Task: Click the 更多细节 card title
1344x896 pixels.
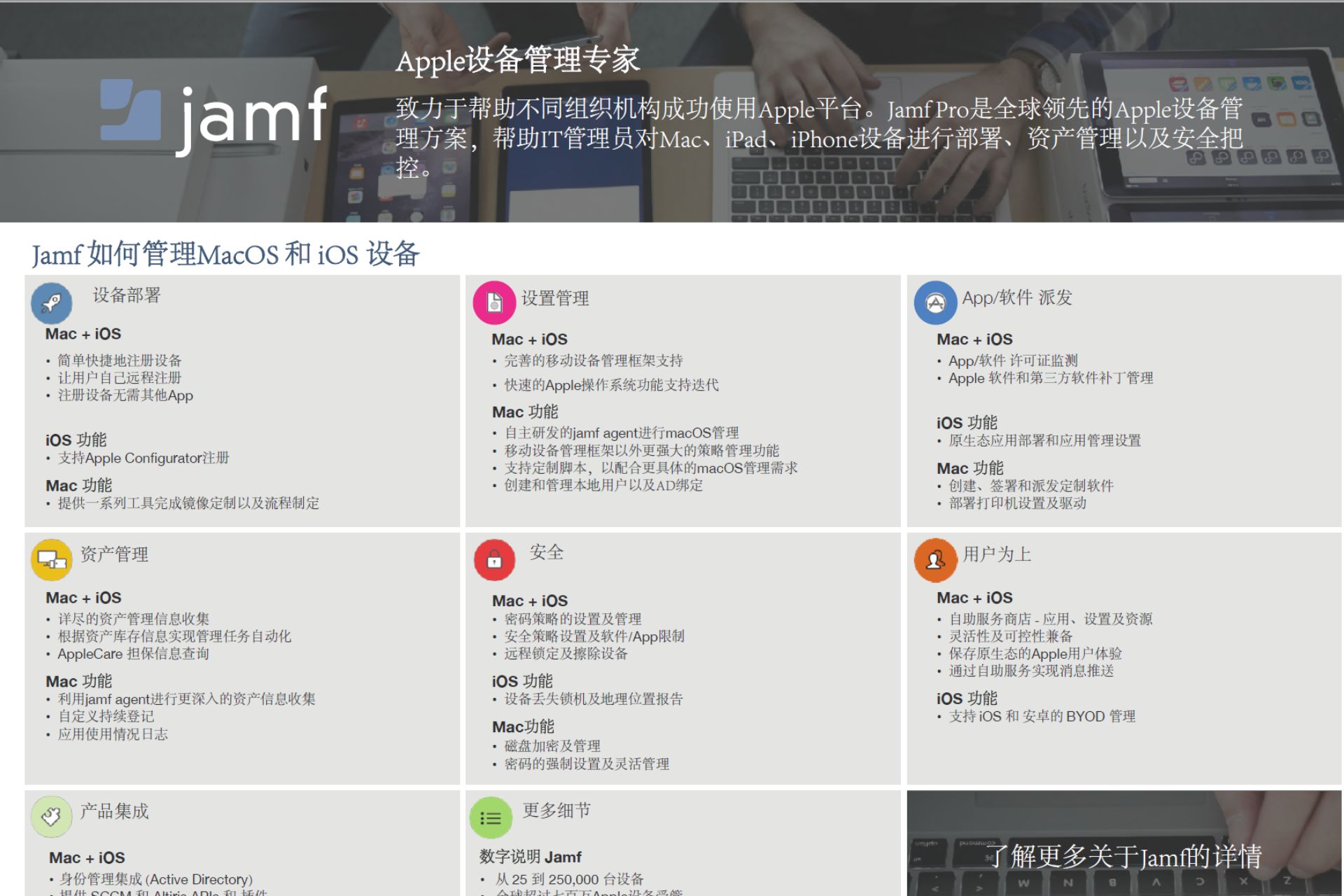Action: pos(556,811)
